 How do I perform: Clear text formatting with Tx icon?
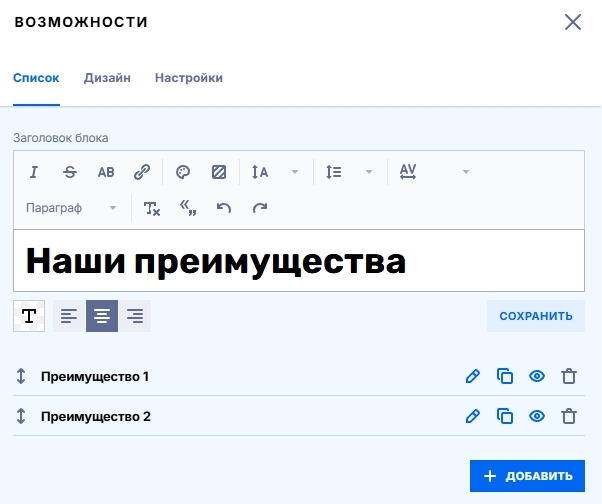point(152,208)
